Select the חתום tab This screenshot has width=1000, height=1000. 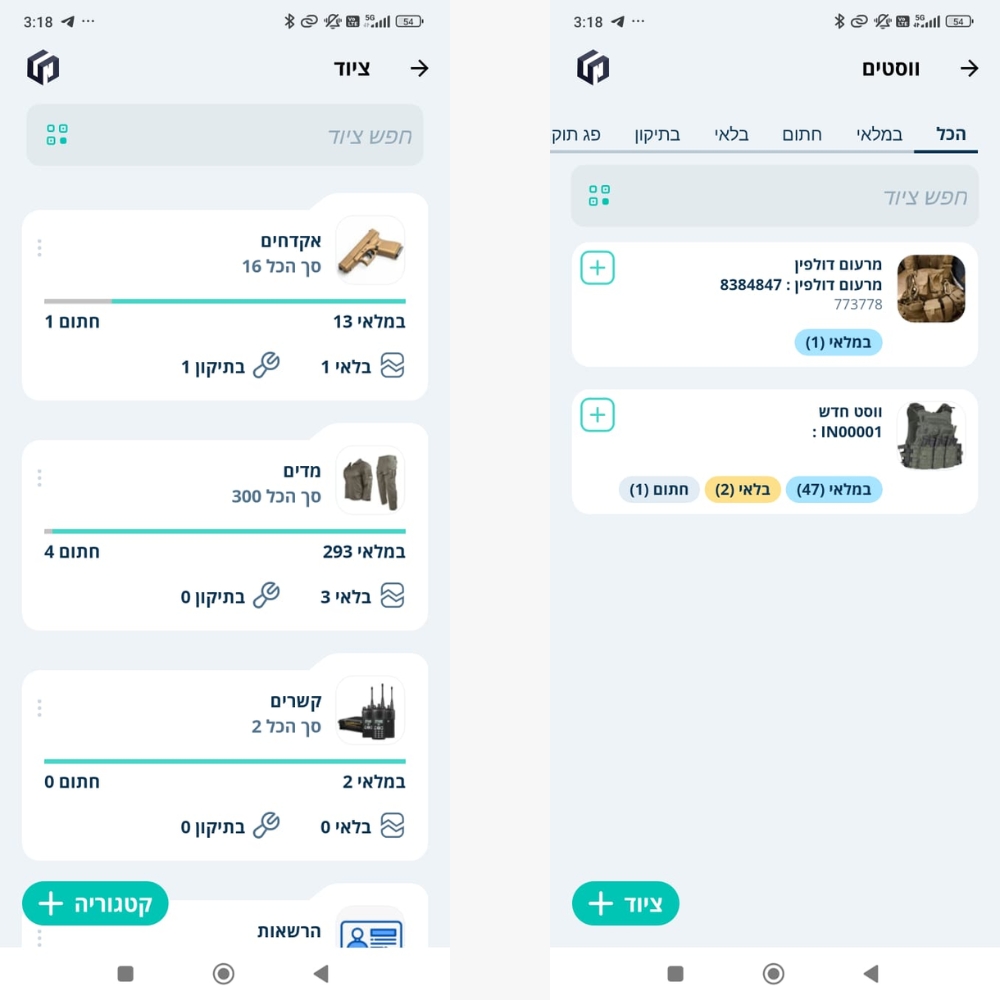pyautogui.click(x=802, y=134)
